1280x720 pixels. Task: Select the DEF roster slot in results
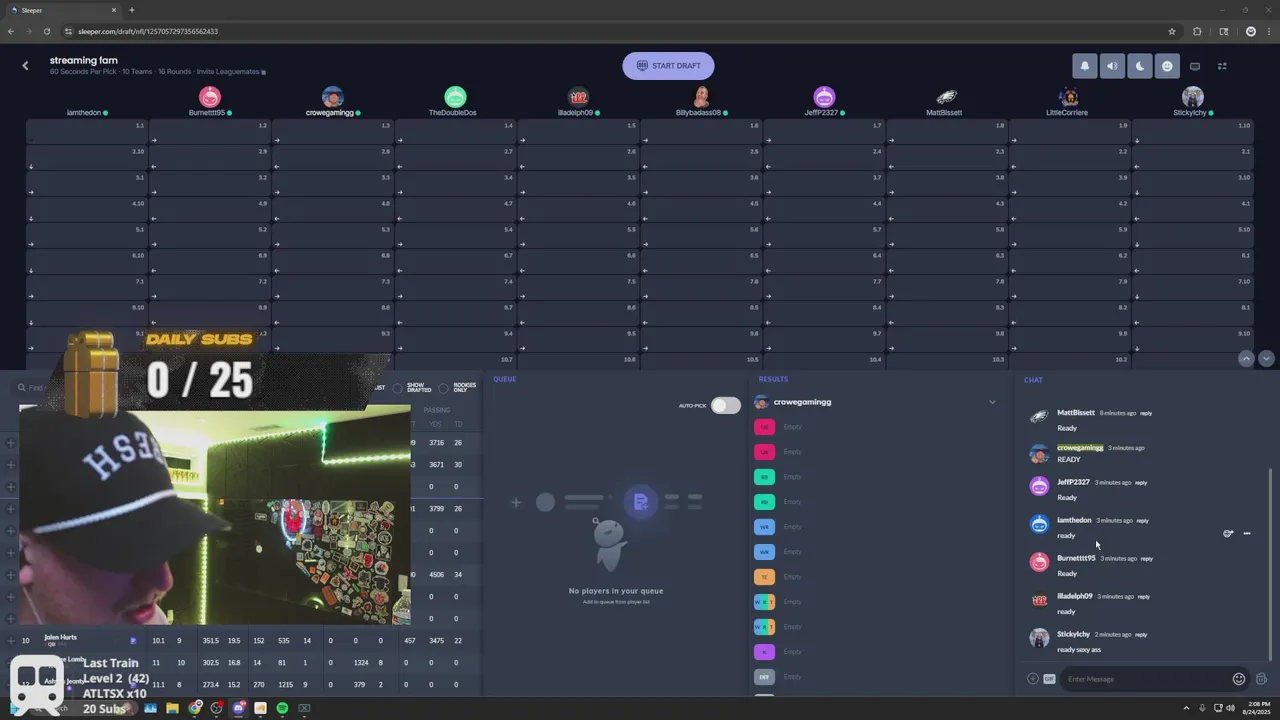coord(764,677)
